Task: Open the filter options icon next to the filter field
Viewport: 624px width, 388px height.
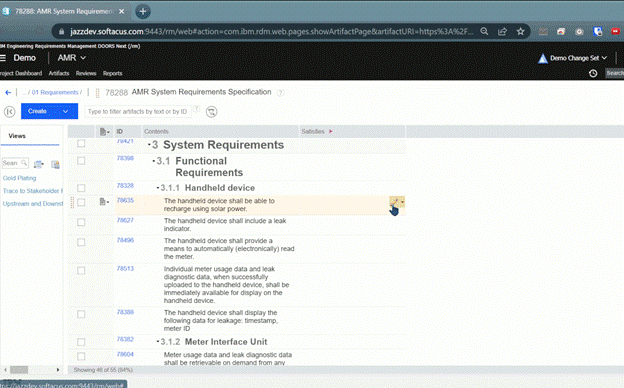Action: pyautogui.click(x=211, y=112)
